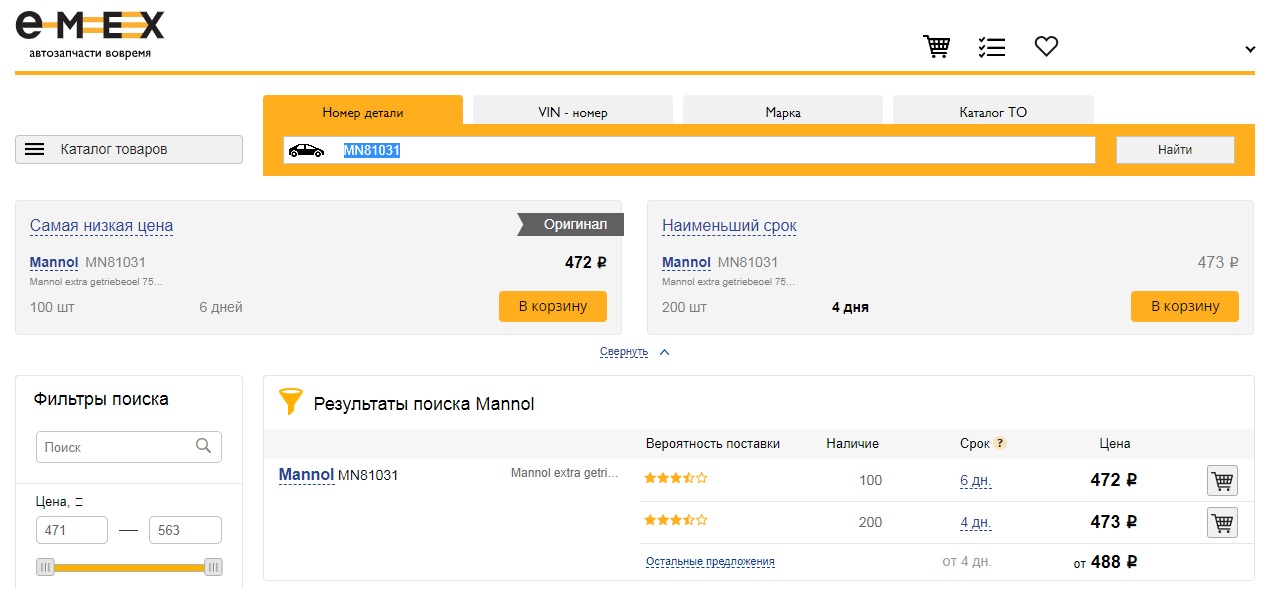Screen dimensions: 1267x589
Task: Open the checklist orders icon in header
Action: click(x=991, y=47)
